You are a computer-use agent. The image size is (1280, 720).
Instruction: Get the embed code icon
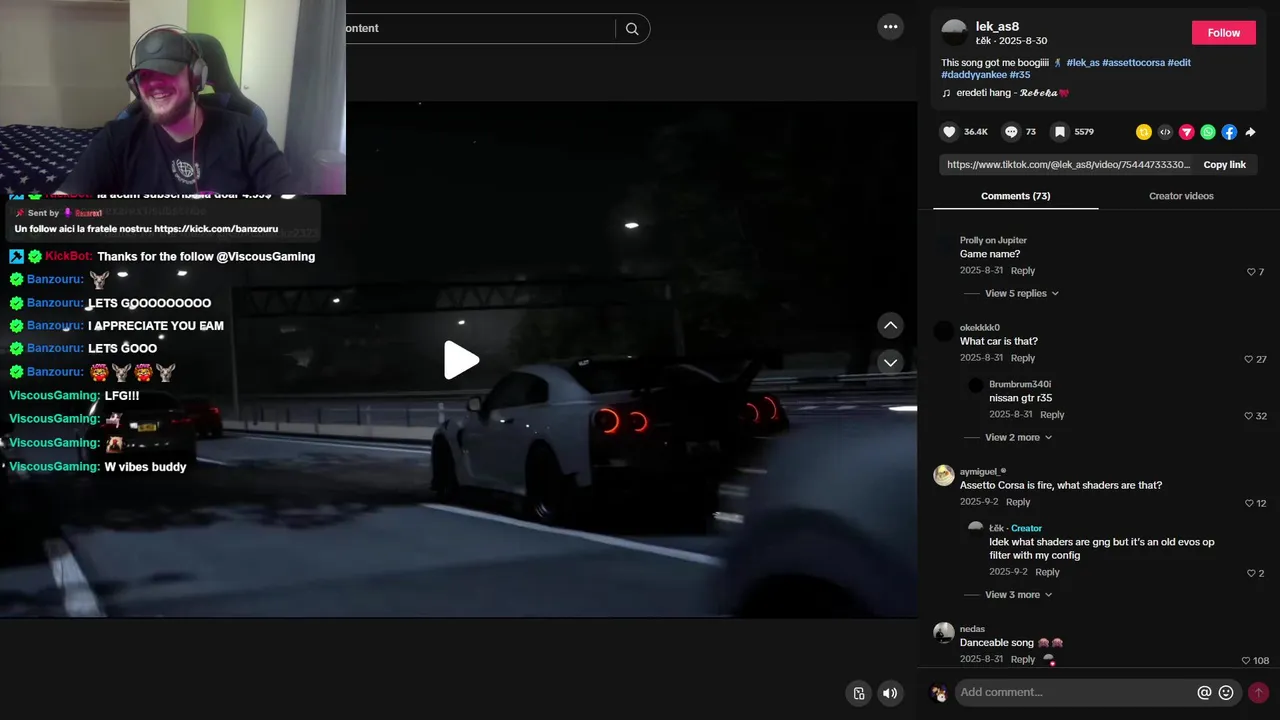tap(1165, 132)
